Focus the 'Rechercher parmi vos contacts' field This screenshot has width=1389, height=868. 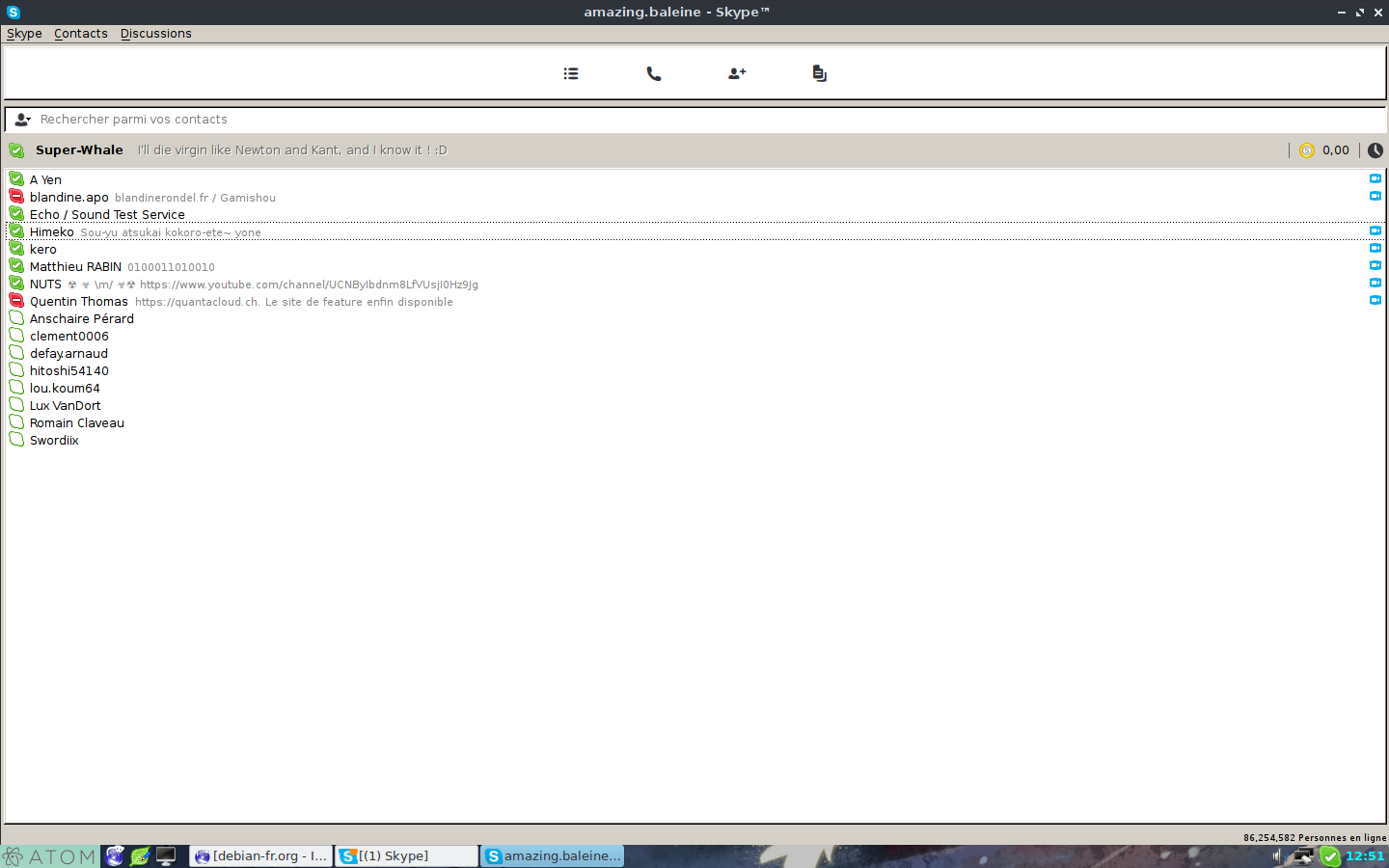click(x=694, y=120)
